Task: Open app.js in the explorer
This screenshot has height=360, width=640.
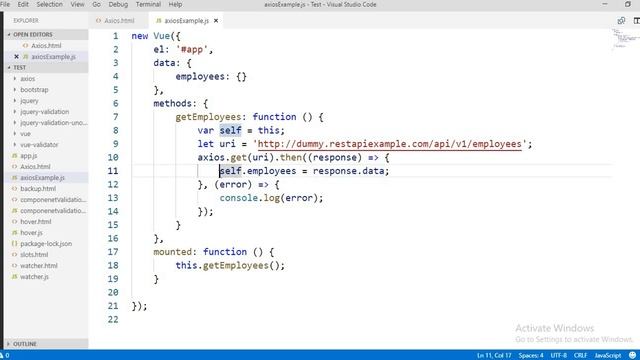Action: click(x=29, y=156)
